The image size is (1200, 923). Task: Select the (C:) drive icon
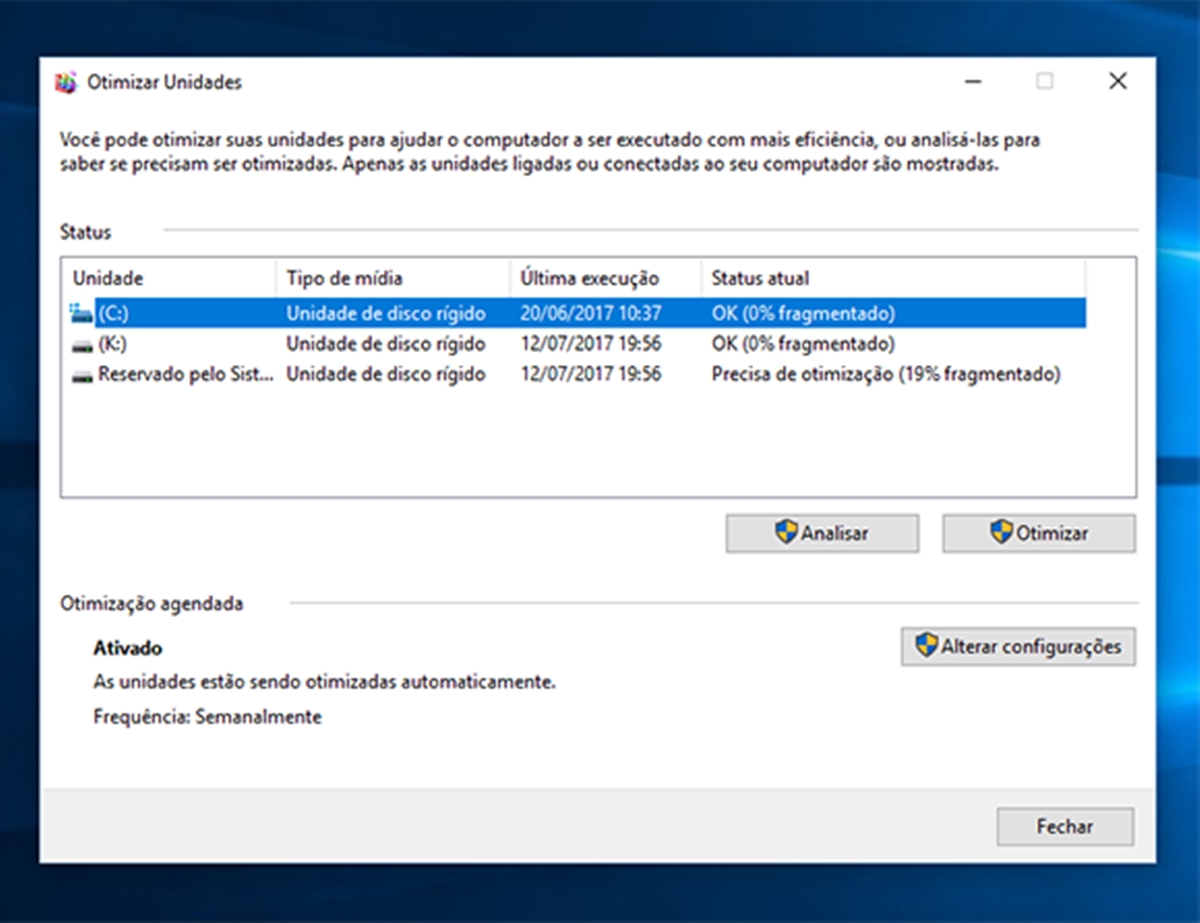[81, 313]
